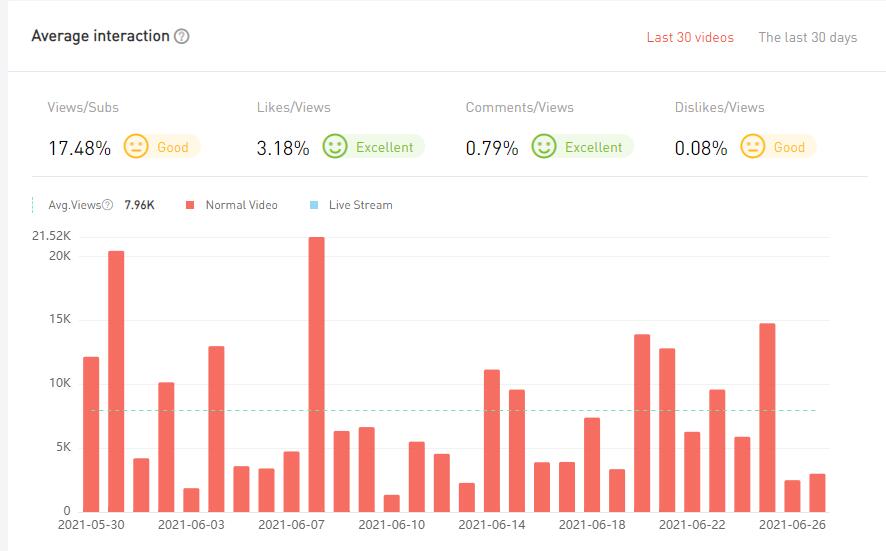886x551 pixels.
Task: Click the Good badge under Dislikes/Views
Action: pos(789,147)
